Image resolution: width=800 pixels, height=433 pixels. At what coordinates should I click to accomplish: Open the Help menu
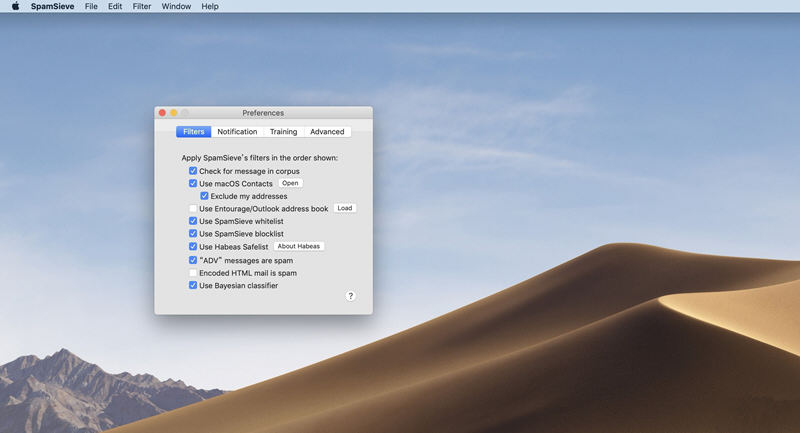(x=210, y=6)
